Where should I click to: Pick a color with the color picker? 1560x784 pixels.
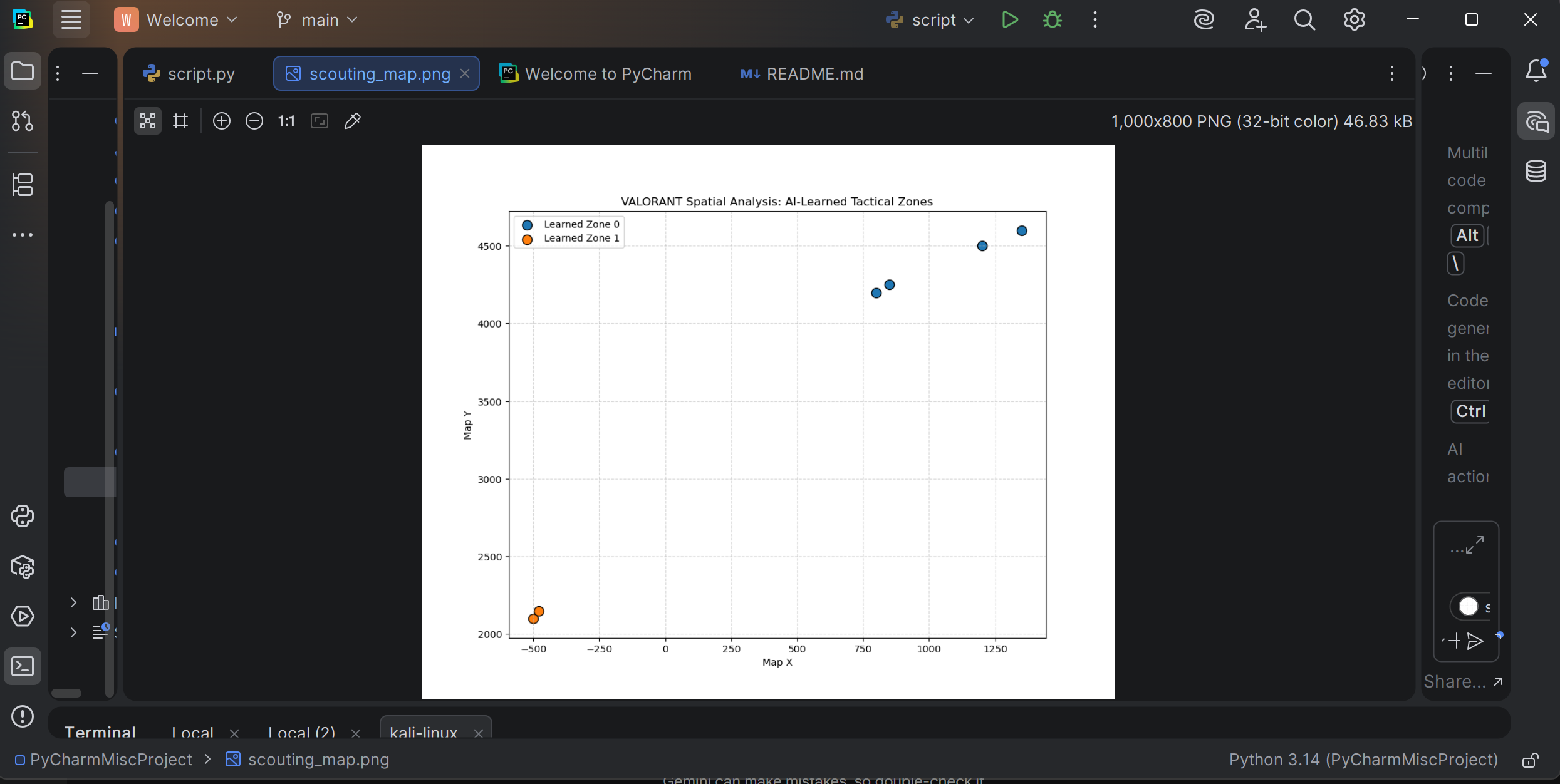tap(353, 121)
